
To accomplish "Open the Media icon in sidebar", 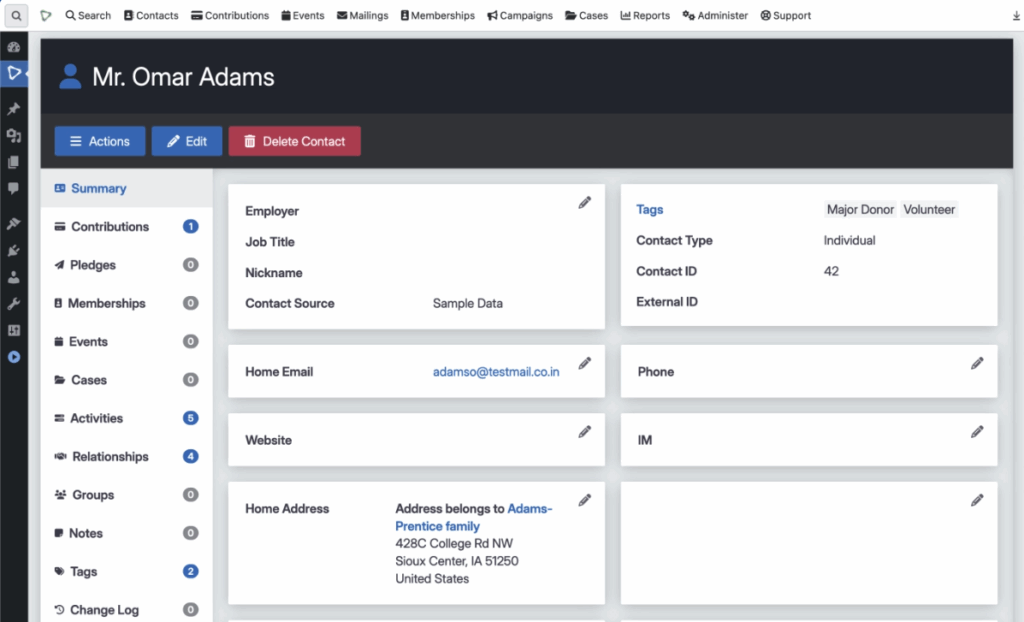I will click(x=14, y=136).
